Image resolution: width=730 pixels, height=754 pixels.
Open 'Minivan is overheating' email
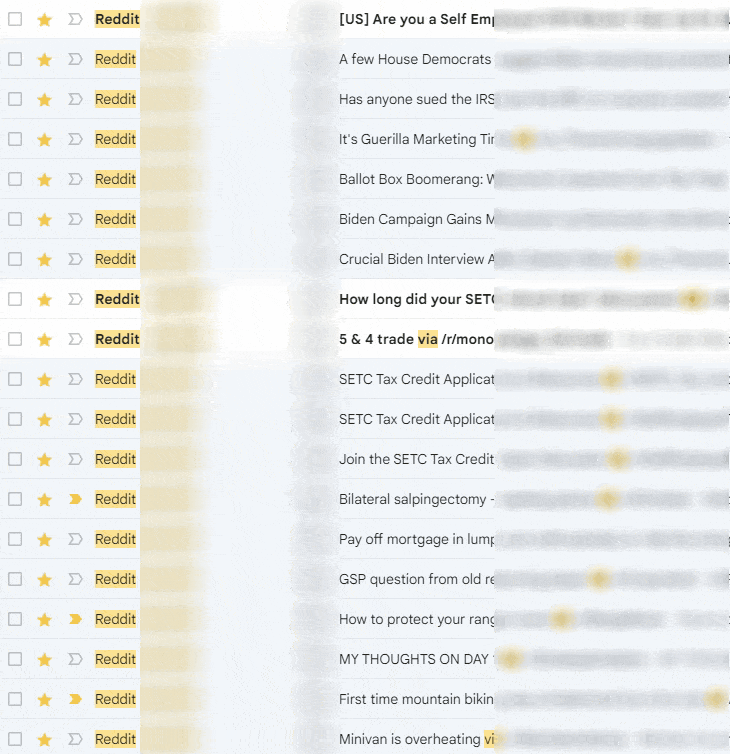(416, 739)
